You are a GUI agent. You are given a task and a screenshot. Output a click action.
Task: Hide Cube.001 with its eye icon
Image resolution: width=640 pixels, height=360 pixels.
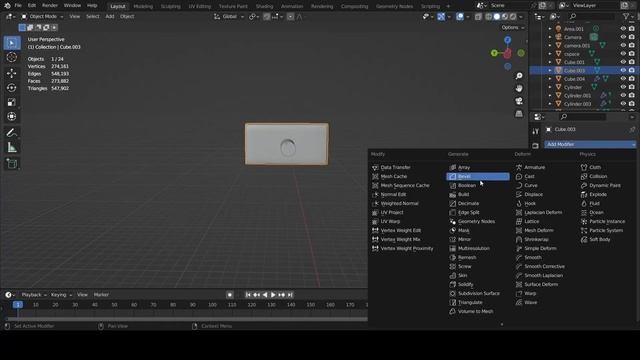[x=623, y=62]
